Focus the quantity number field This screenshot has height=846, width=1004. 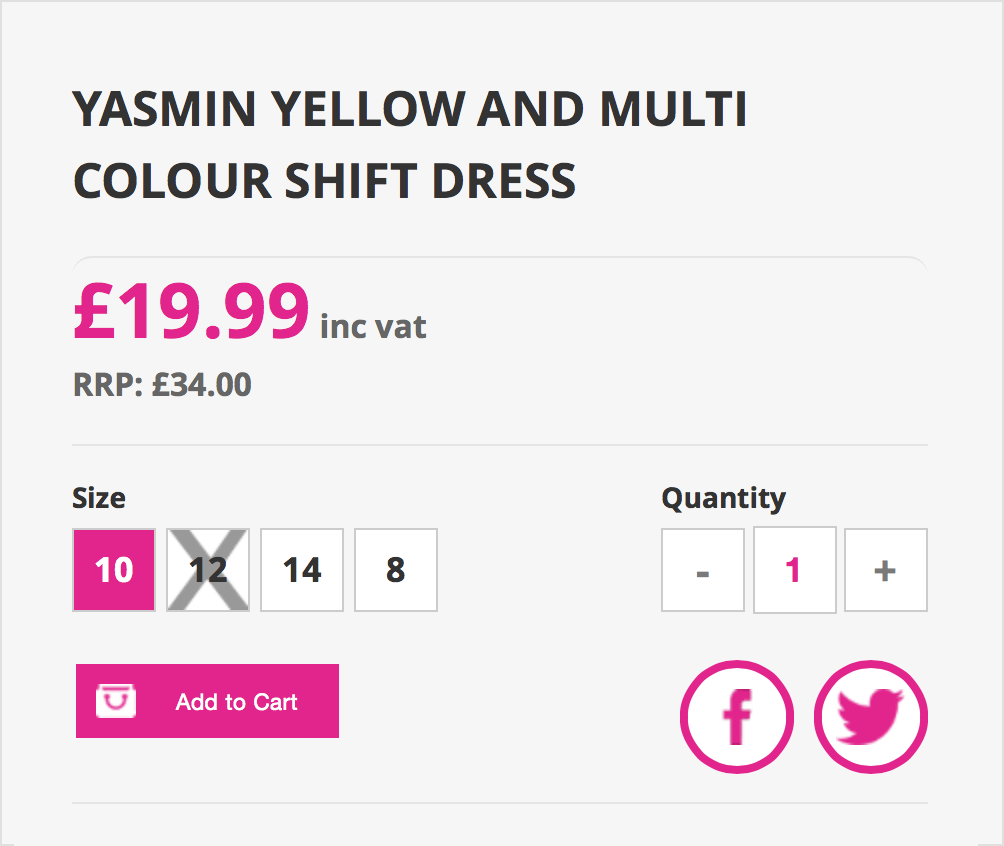pyautogui.click(x=794, y=570)
